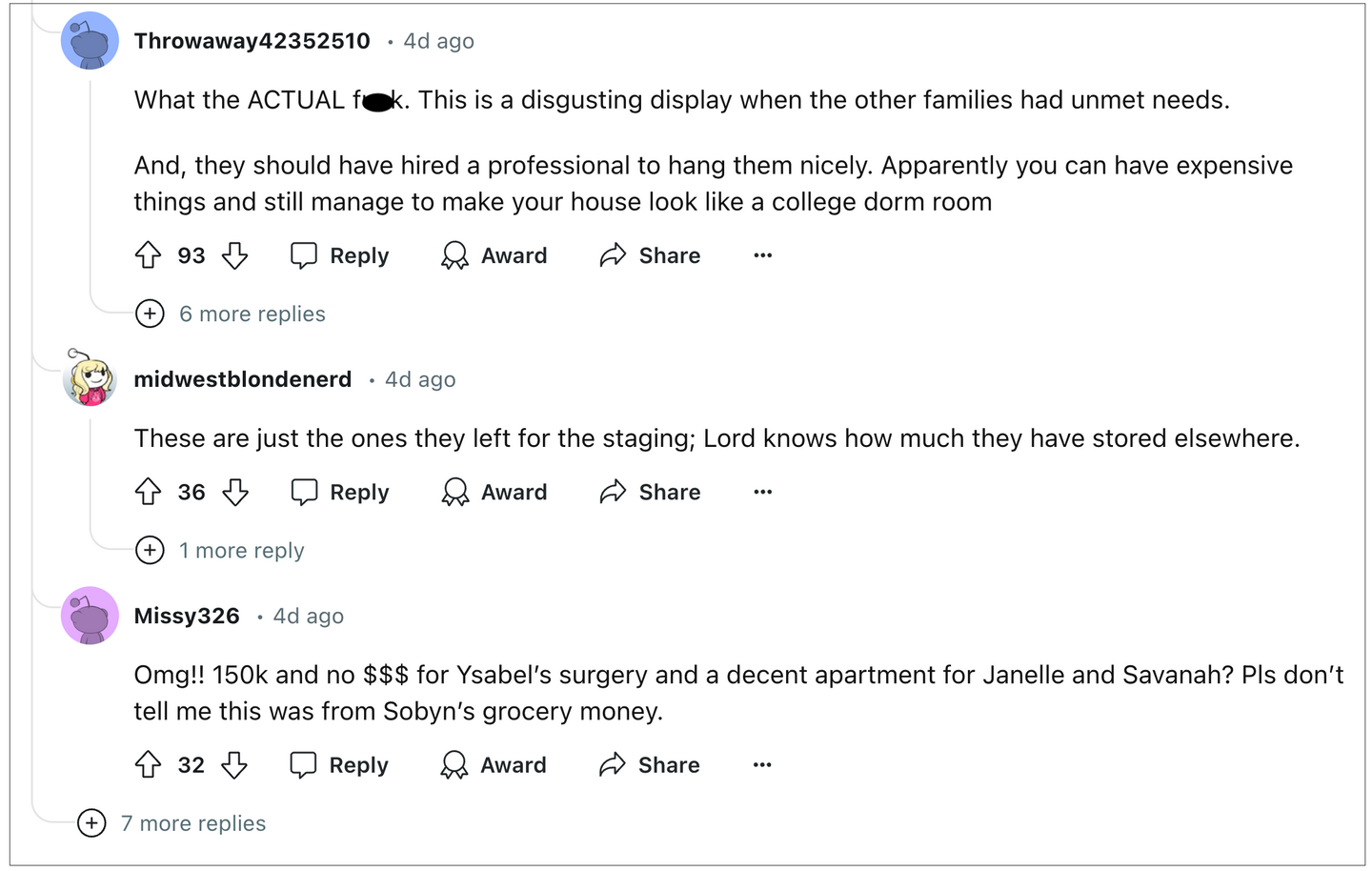The height and width of the screenshot is (871, 1372).
Task: Open Missy326 username link
Action: (x=187, y=616)
